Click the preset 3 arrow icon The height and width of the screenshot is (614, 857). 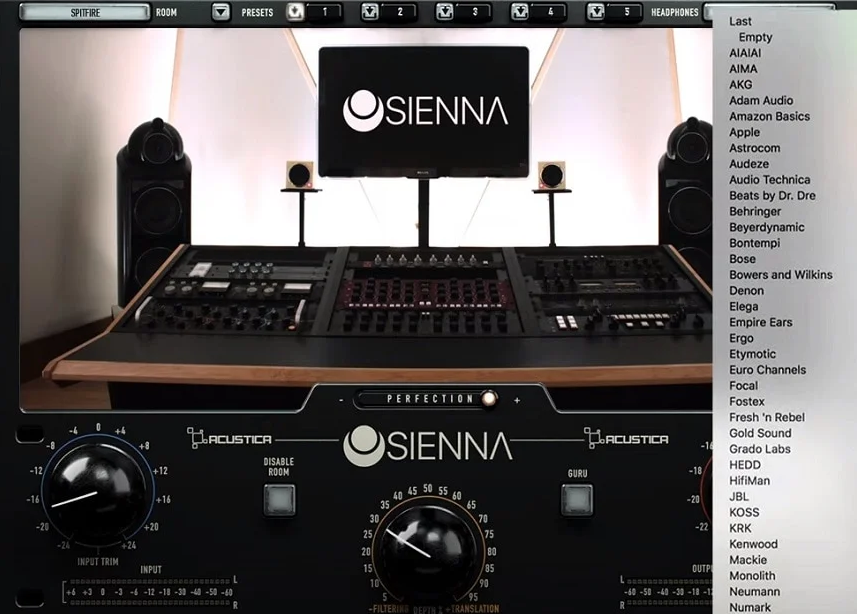(x=444, y=12)
